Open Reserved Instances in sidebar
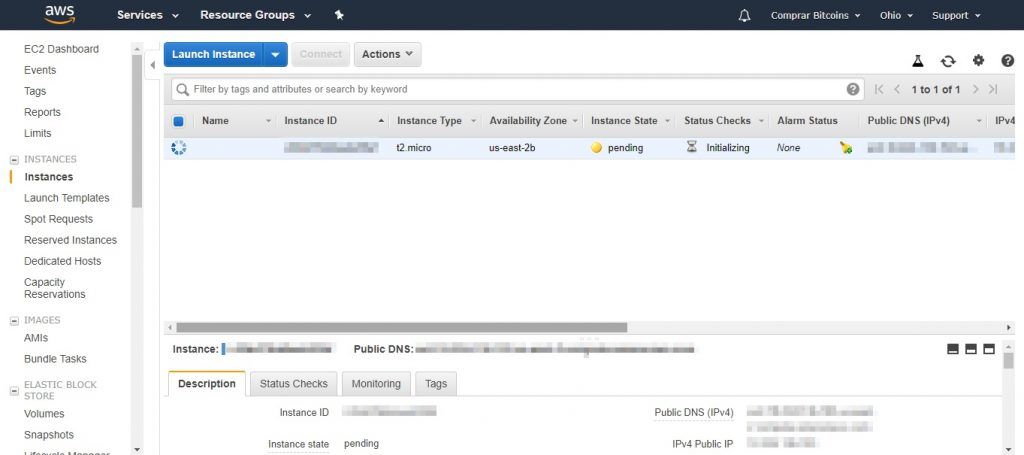Screen dimensions: 1024x455 (x=71, y=240)
